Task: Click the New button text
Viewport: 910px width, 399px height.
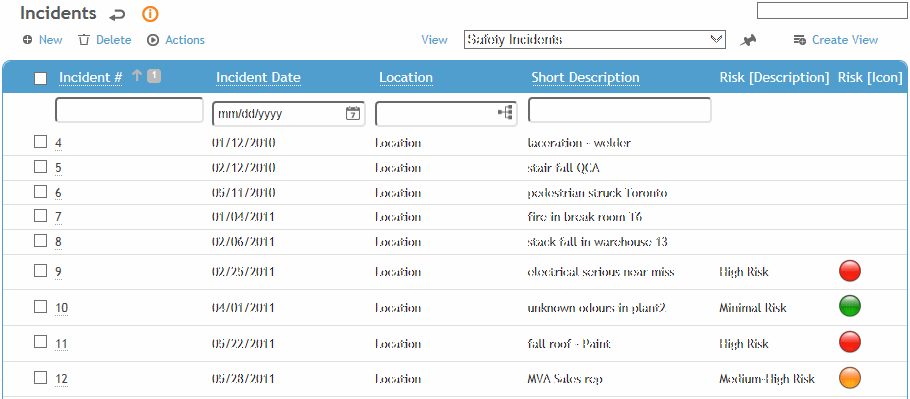Action: [x=50, y=40]
